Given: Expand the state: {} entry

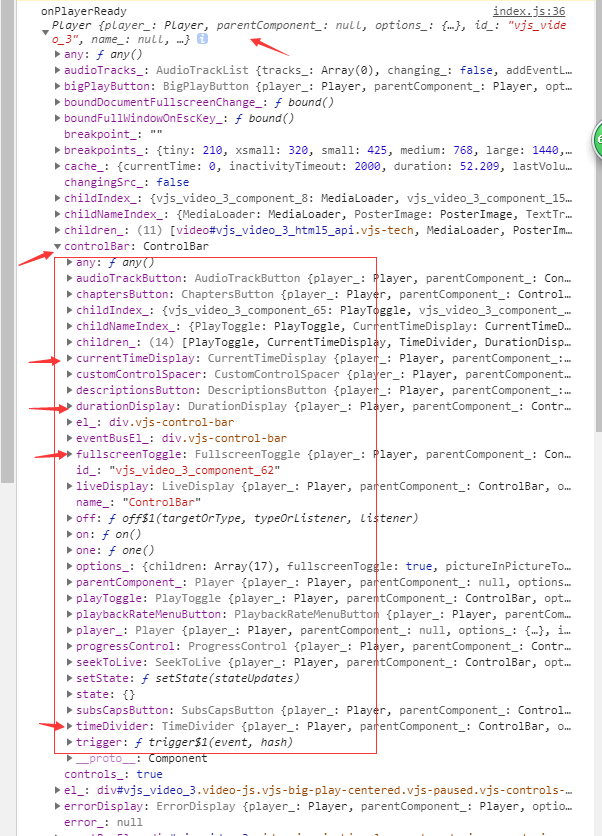Looking at the screenshot, I should (x=69, y=694).
